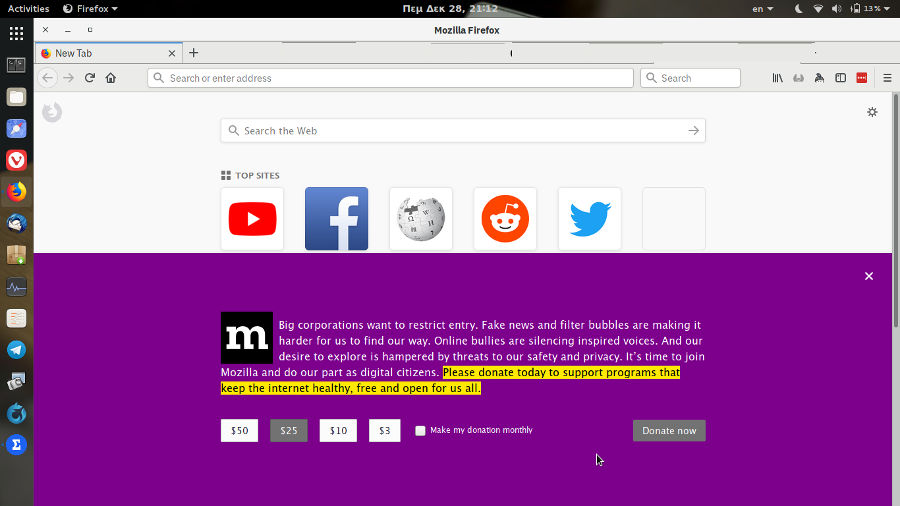The image size is (900, 506).
Task: Choose the $25 donation amount
Action: coord(289,430)
